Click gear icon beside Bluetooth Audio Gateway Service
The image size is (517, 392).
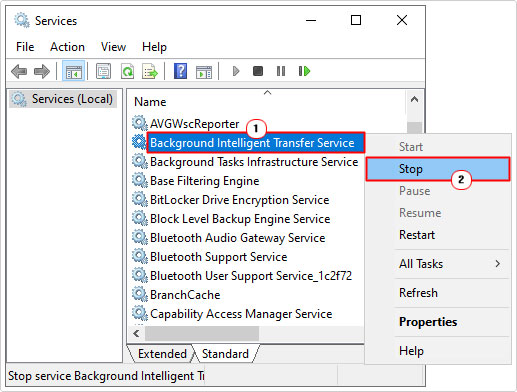(139, 237)
